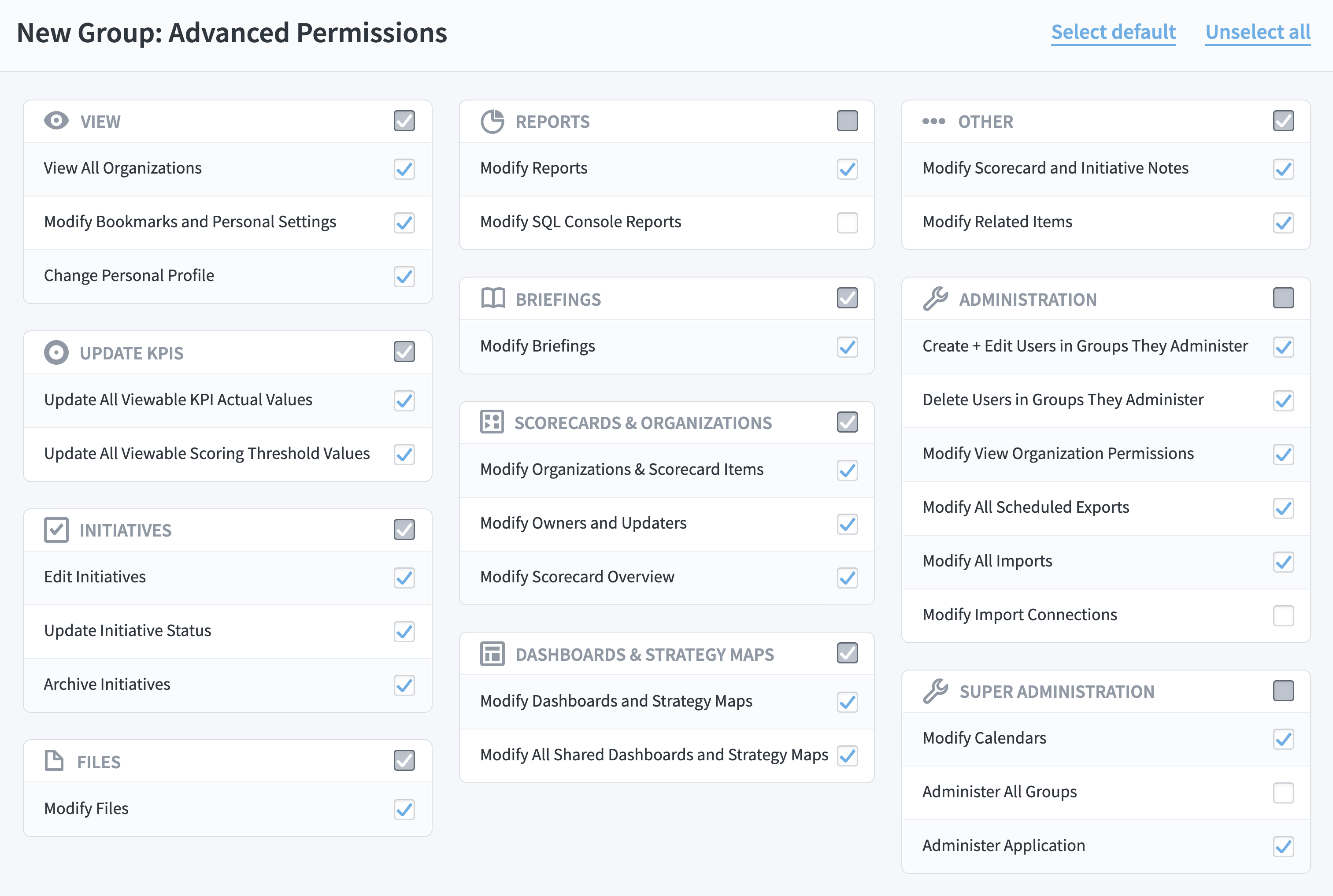This screenshot has width=1333, height=896.
Task: Enable Modify Import Connections
Action: (1283, 615)
